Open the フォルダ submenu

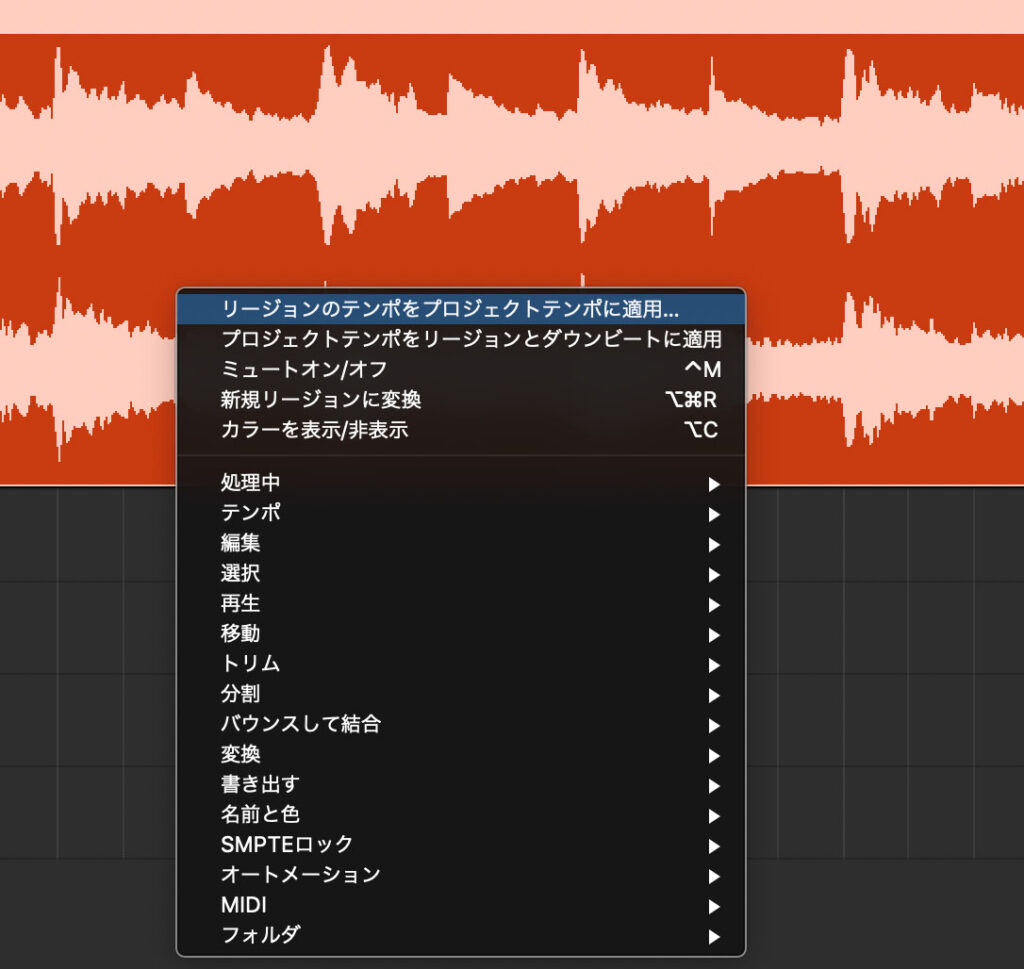[461, 935]
